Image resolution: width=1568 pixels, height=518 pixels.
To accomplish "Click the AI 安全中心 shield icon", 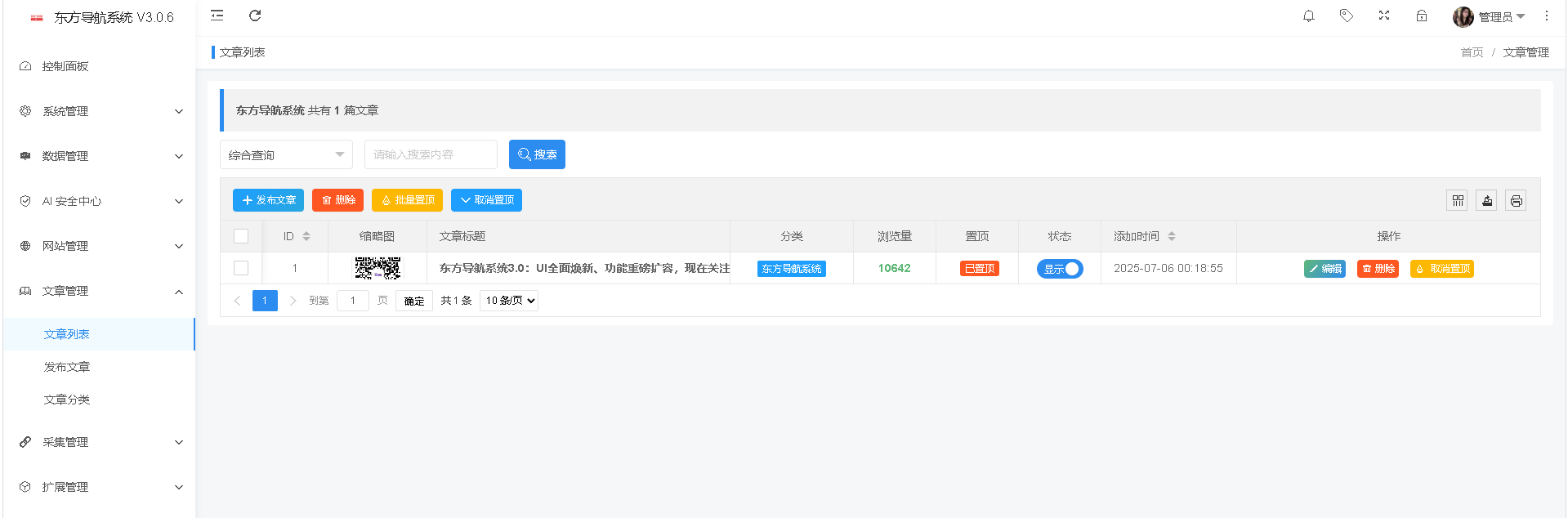I will [x=25, y=201].
